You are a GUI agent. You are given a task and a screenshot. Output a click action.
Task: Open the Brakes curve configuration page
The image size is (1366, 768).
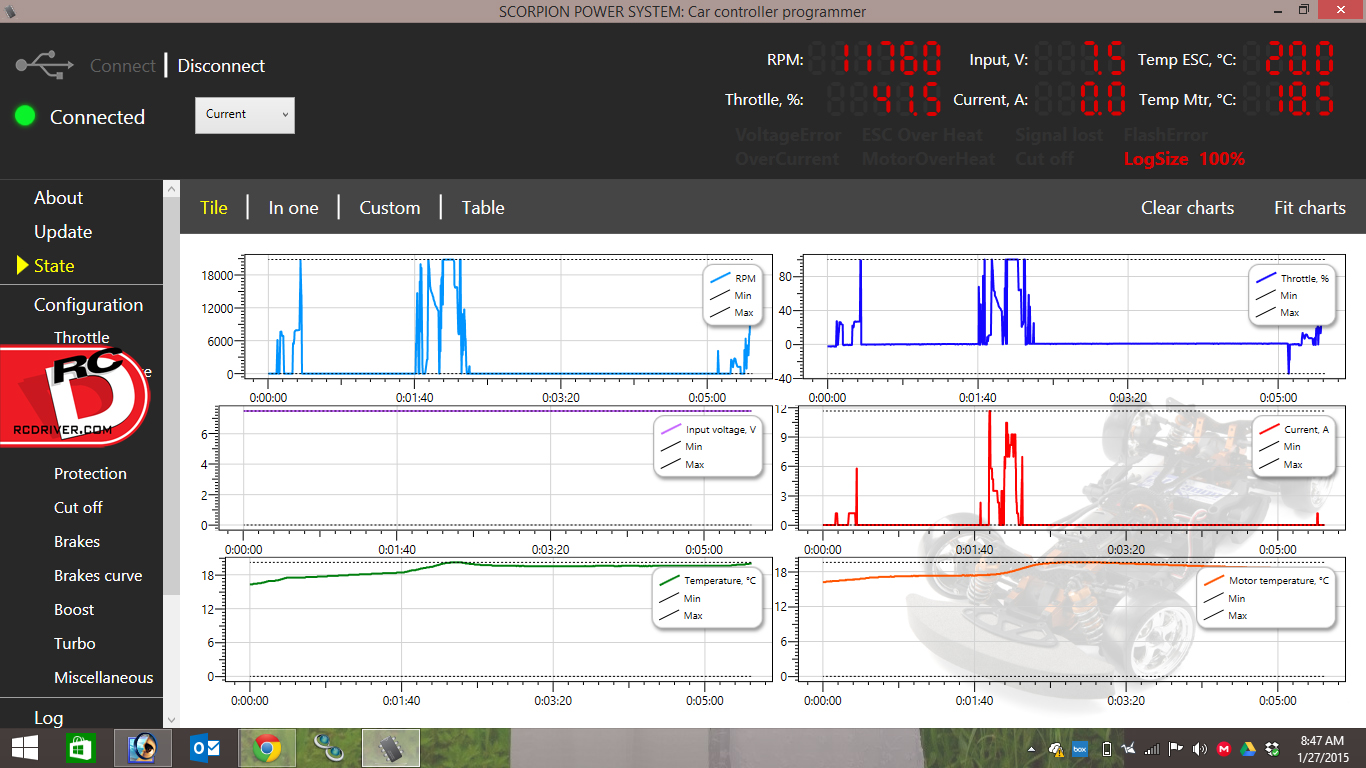coord(98,576)
